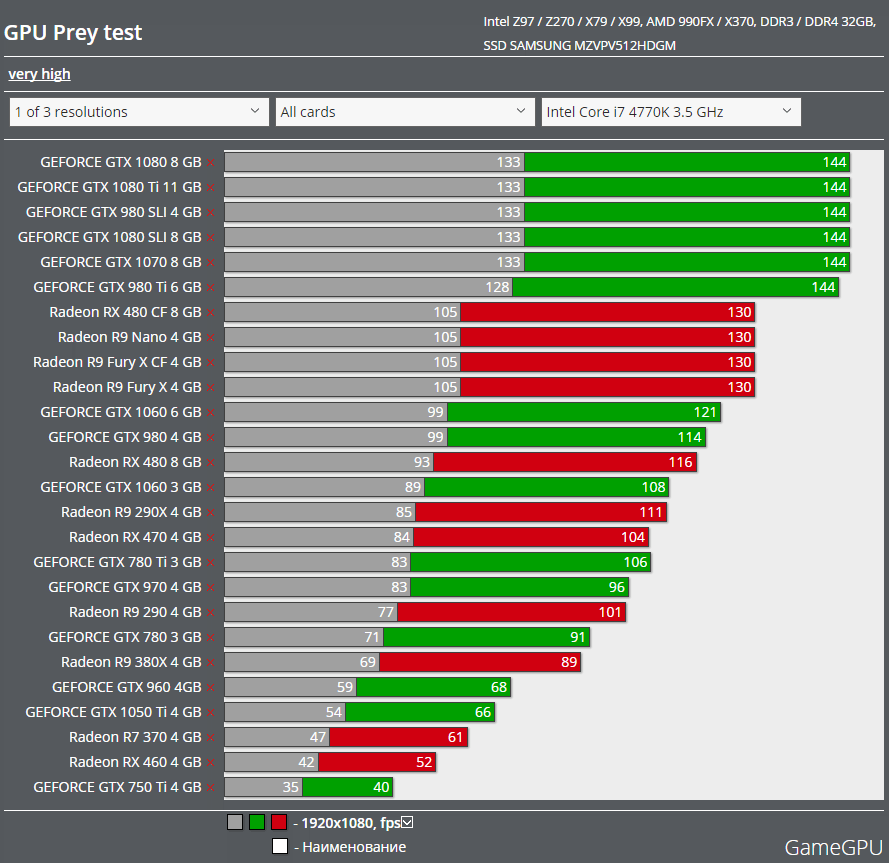This screenshot has height=863, width=889.
Task: Click the green 144 bar for GTX 1080 8 GB
Action: 687,162
